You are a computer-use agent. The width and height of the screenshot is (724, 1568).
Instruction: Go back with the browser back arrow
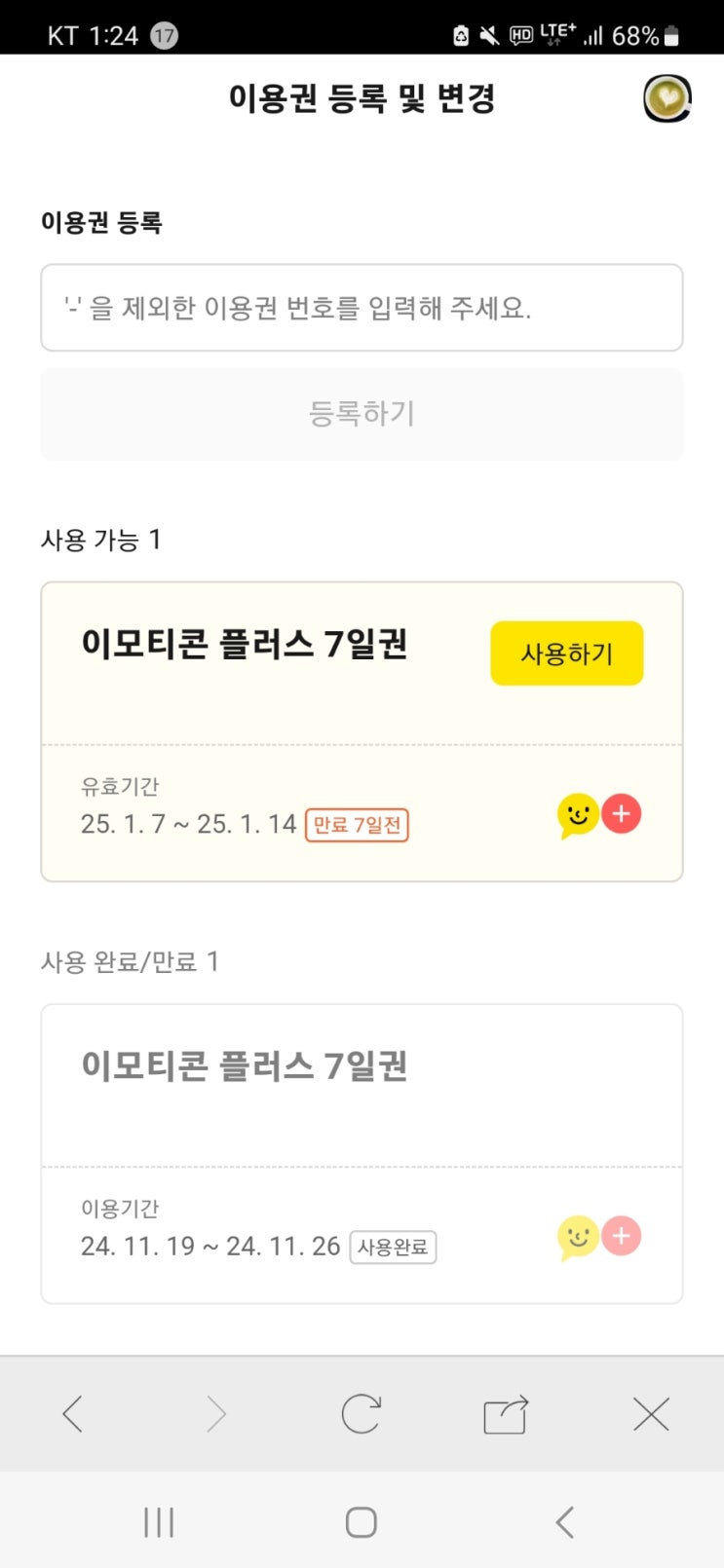[x=73, y=1414]
